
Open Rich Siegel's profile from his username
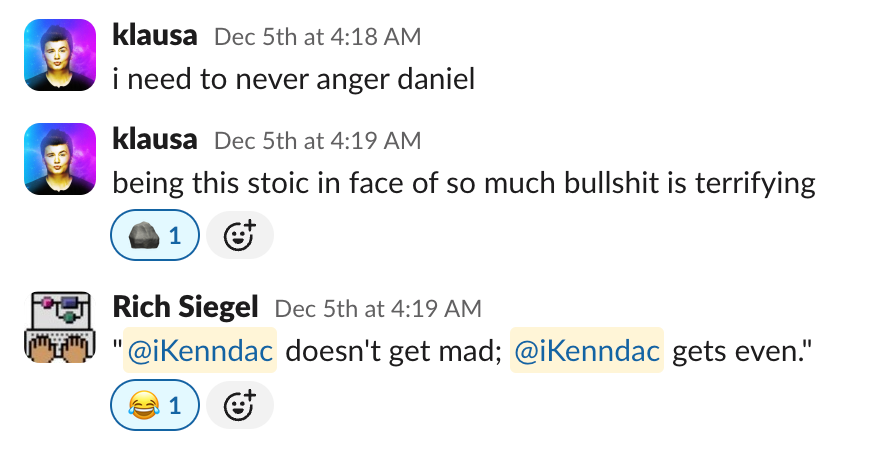(187, 307)
